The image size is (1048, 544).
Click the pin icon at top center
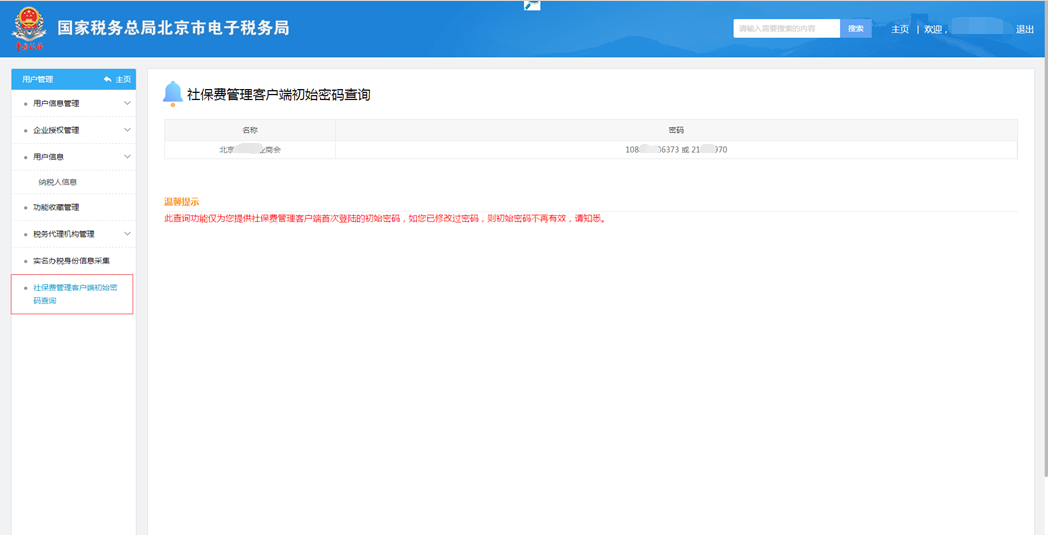(x=532, y=5)
